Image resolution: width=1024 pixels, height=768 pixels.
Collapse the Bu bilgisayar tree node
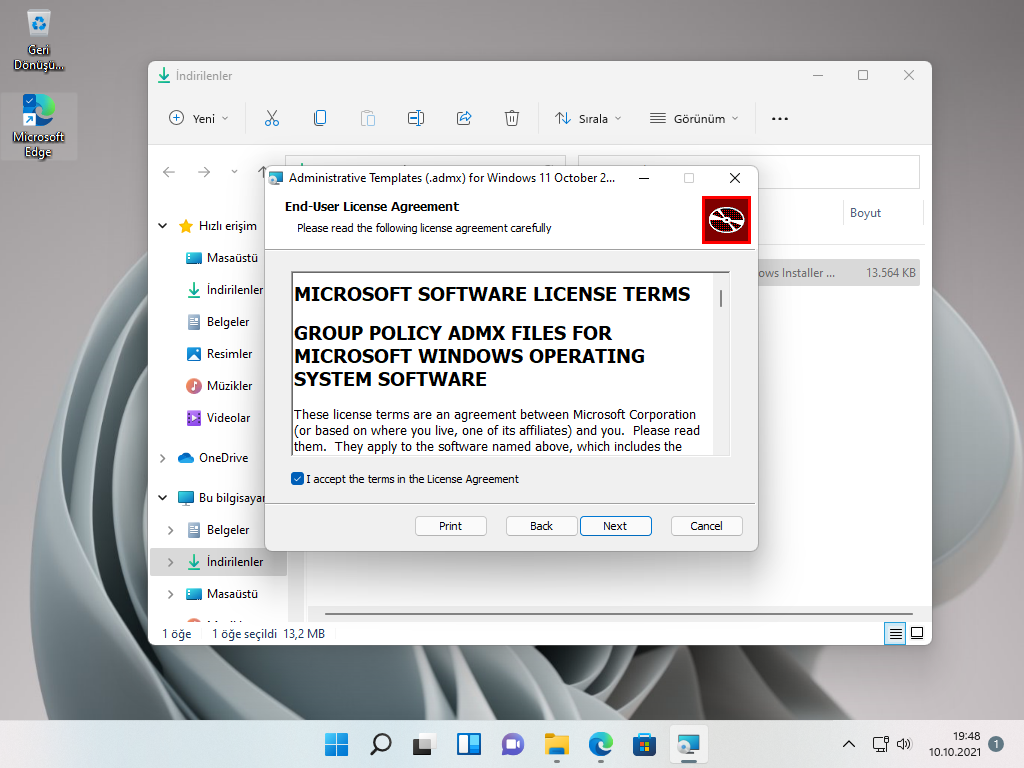point(163,498)
